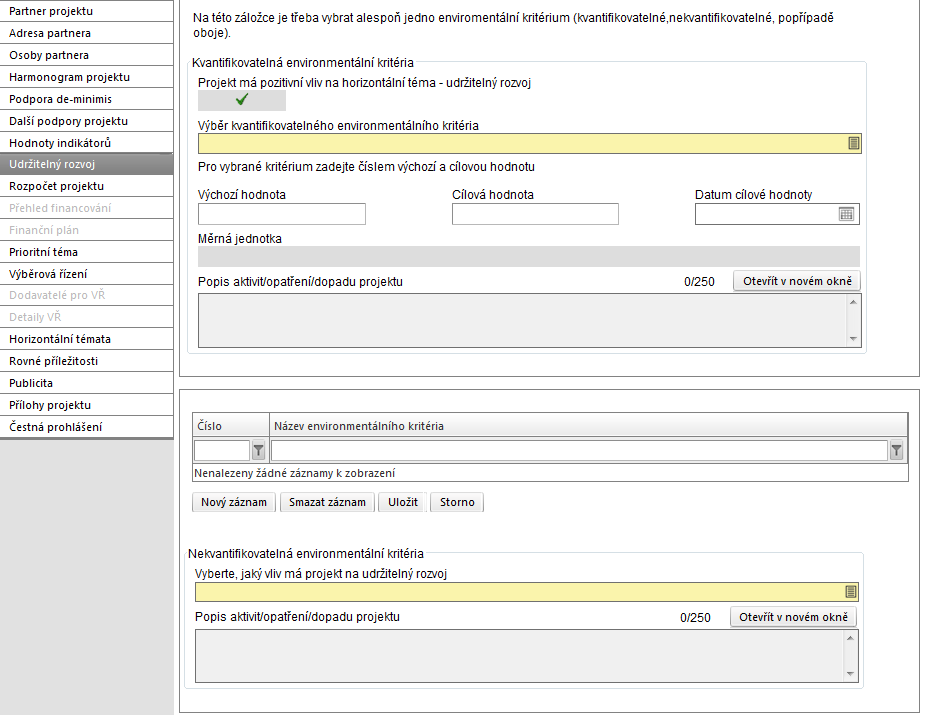Open Podpora de-minimis section
The image size is (925, 715).
pyautogui.click(x=87, y=99)
